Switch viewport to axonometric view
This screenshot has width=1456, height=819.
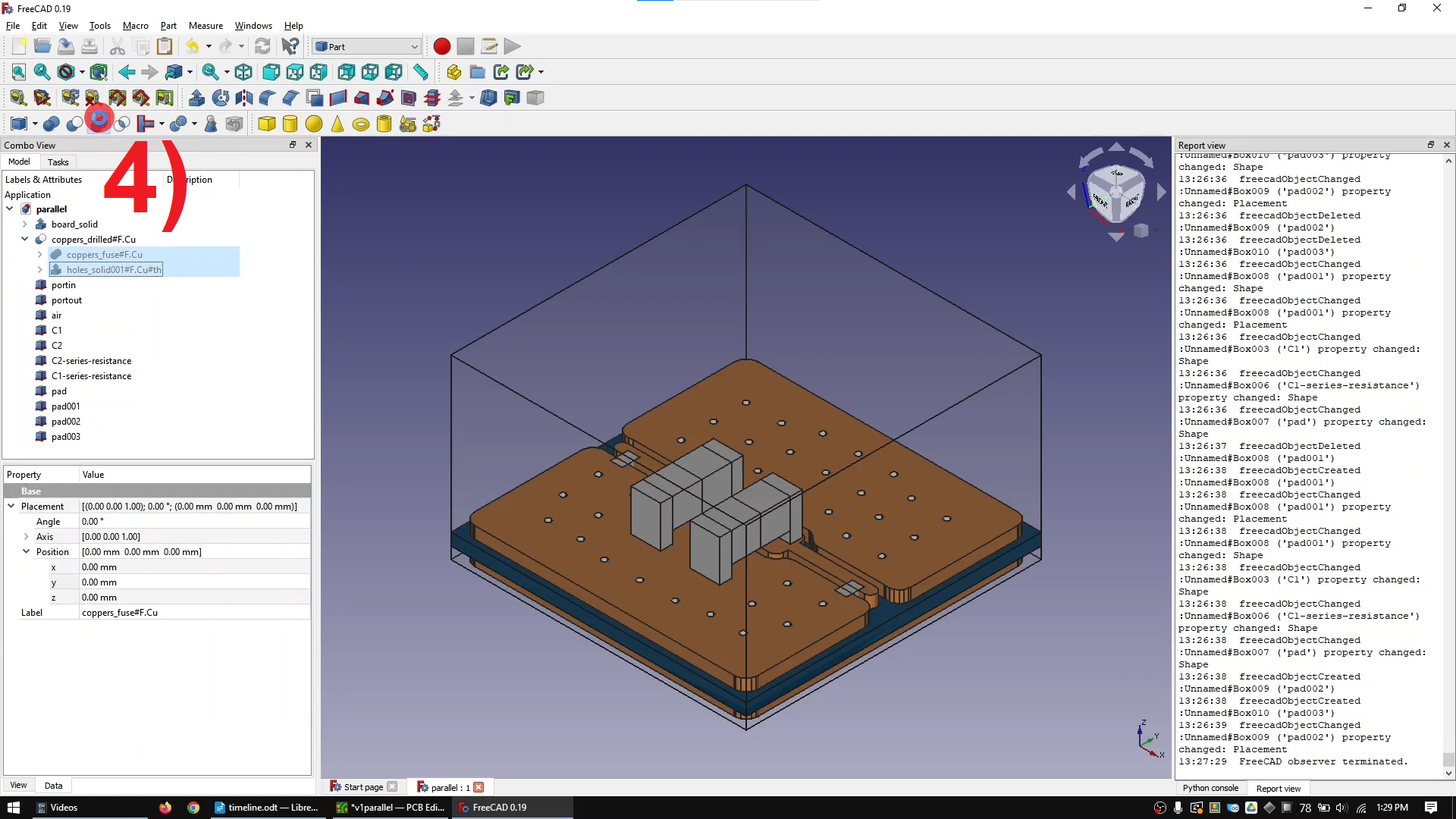(243, 72)
